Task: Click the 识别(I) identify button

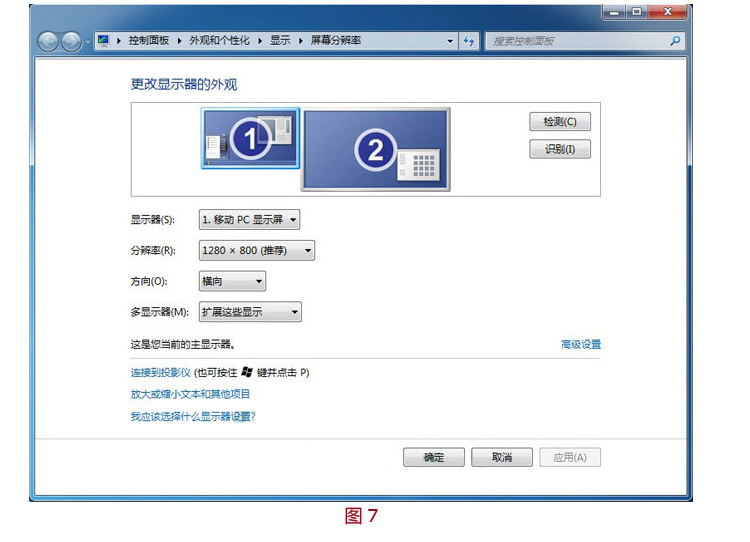Action: click(560, 149)
